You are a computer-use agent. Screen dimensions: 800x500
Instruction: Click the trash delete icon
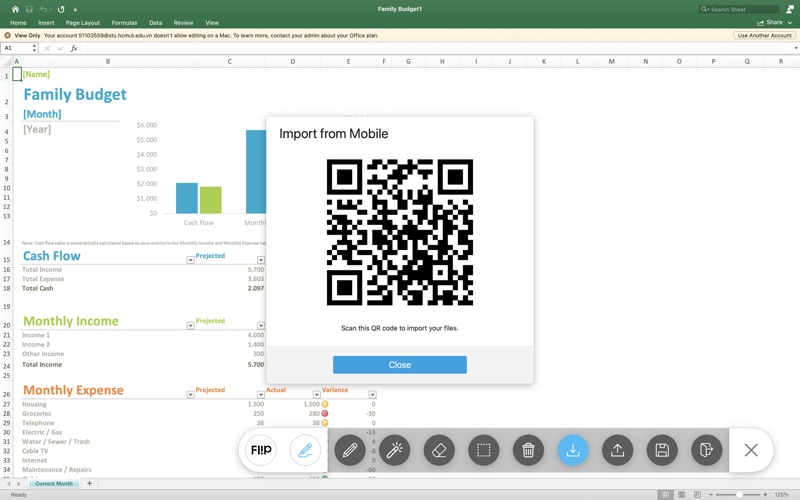pyautogui.click(x=529, y=450)
